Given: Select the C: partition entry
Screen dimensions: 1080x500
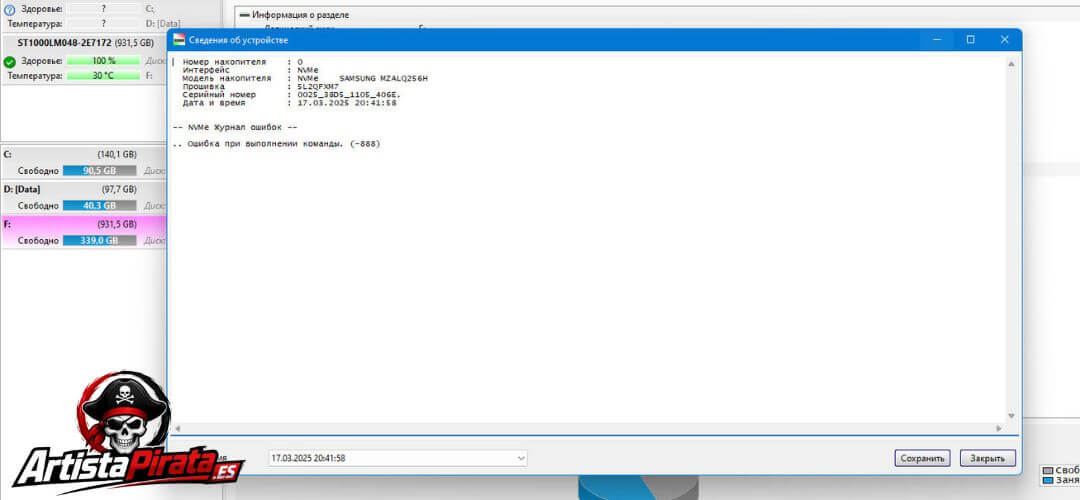Looking at the screenshot, I should pos(83,163).
